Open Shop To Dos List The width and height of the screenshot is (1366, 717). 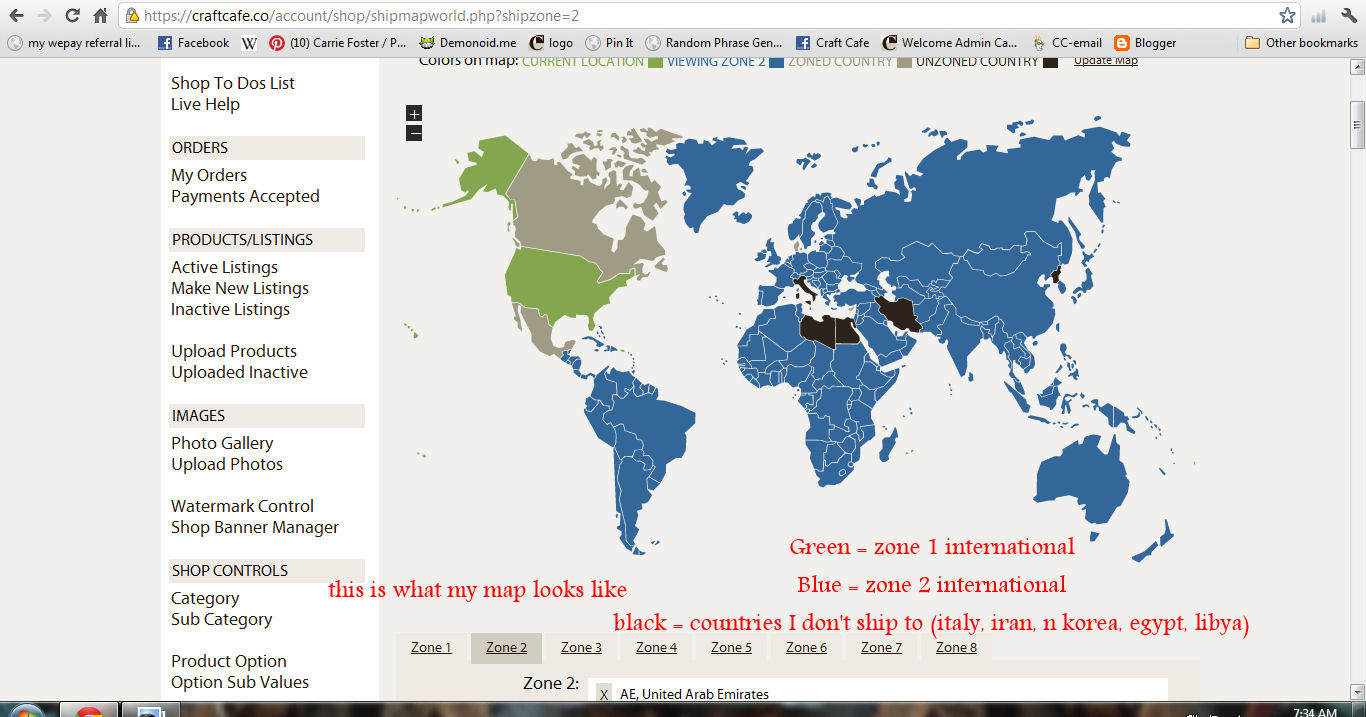[233, 83]
